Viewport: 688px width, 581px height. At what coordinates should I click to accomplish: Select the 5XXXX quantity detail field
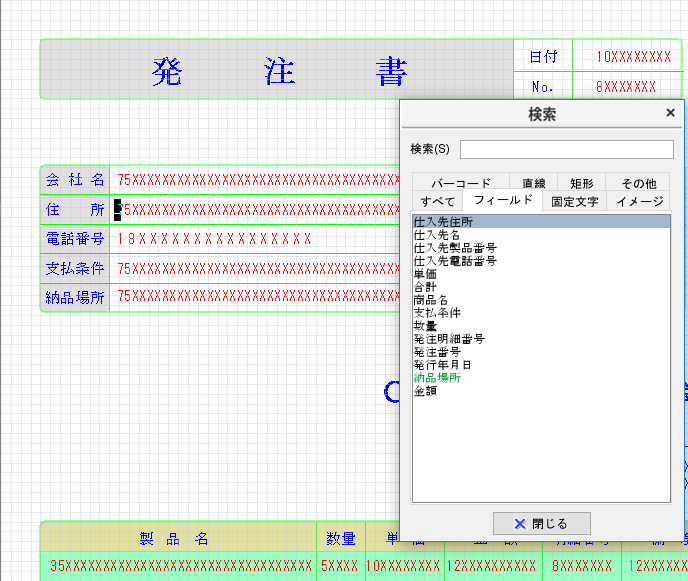339,566
